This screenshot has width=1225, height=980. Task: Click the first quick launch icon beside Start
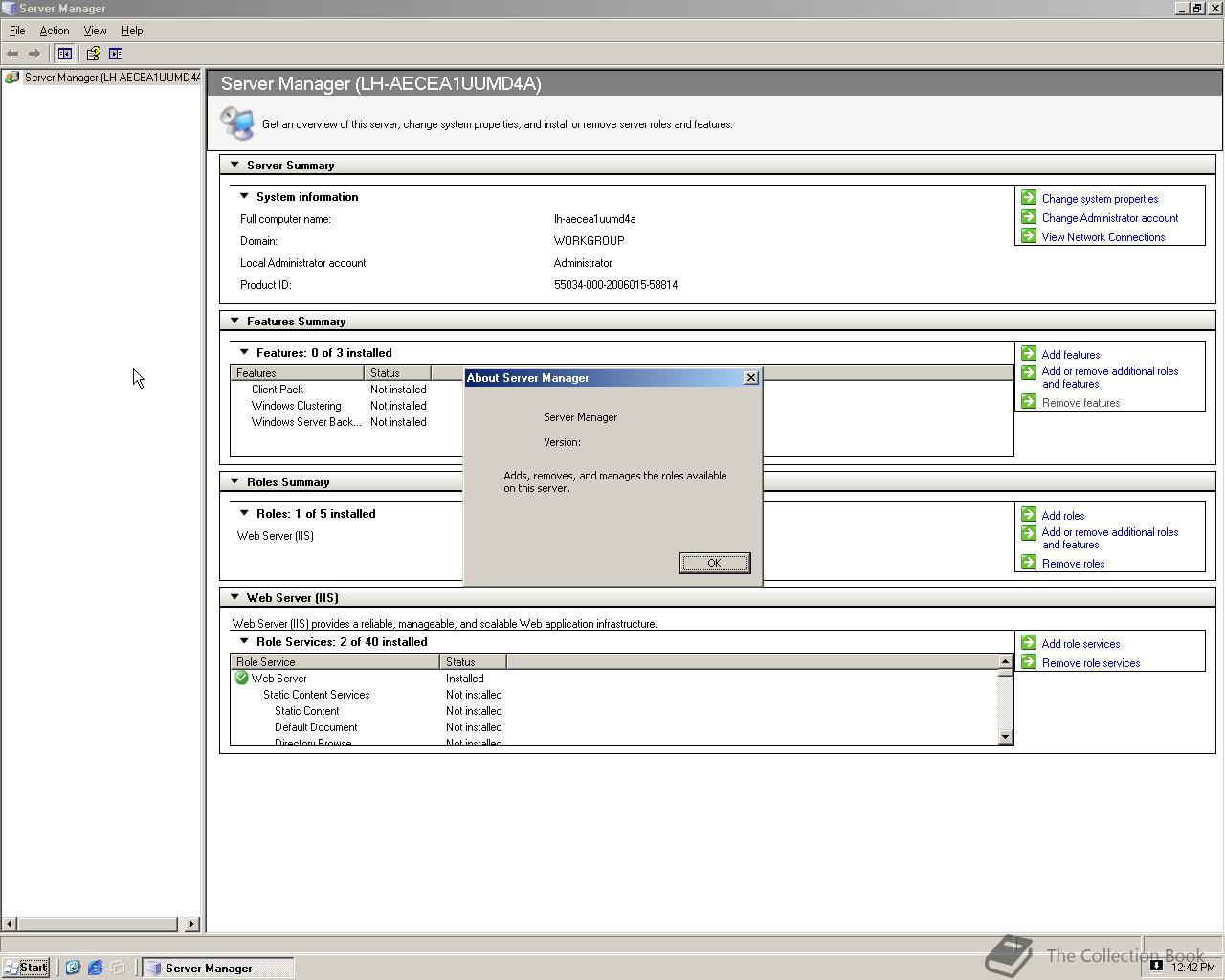[72, 968]
